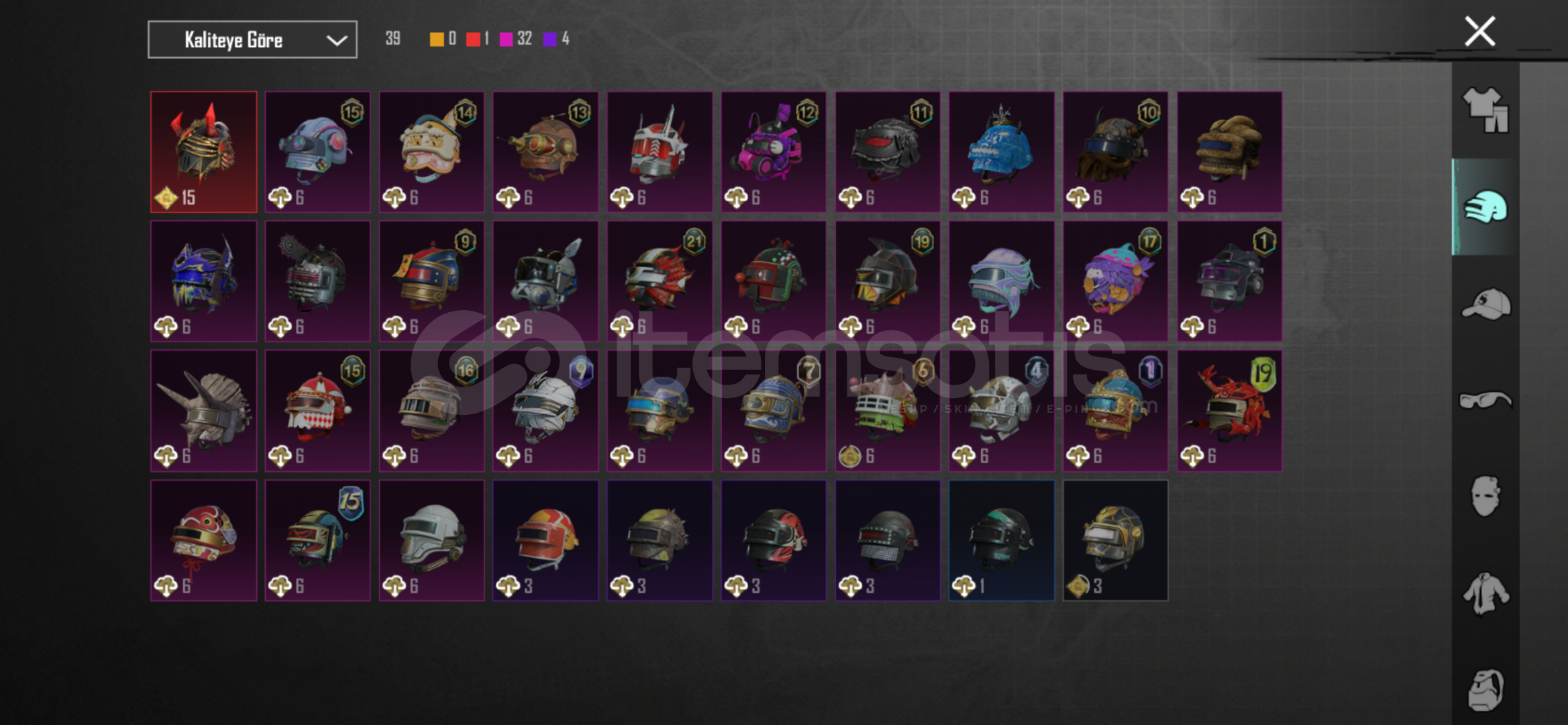Image resolution: width=1568 pixels, height=725 pixels.
Task: Select the blue goggle helmet badge 15
Action: point(317,152)
